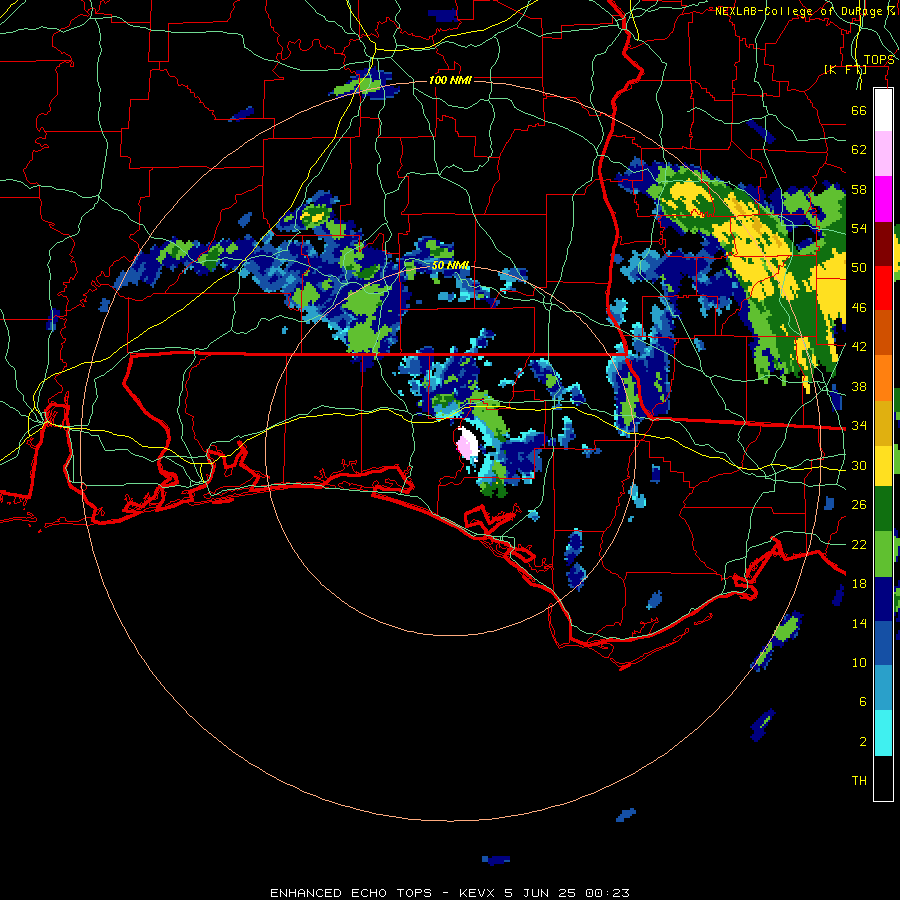Image resolution: width=900 pixels, height=900 pixels.
Task: Click the "100 NMI" range ring label
Action: 450,80
